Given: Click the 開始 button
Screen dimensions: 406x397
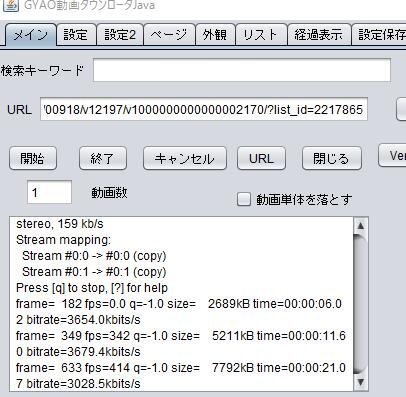Looking at the screenshot, I should [33, 158].
